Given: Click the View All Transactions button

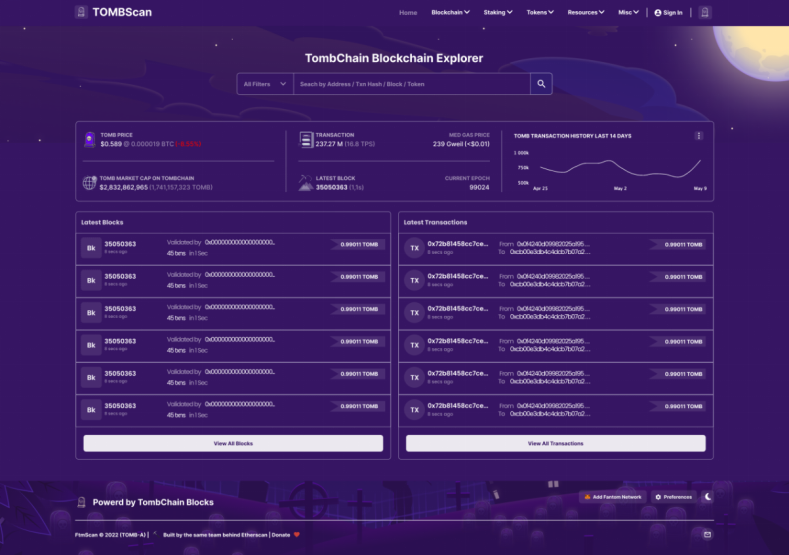Looking at the screenshot, I should (x=556, y=443).
